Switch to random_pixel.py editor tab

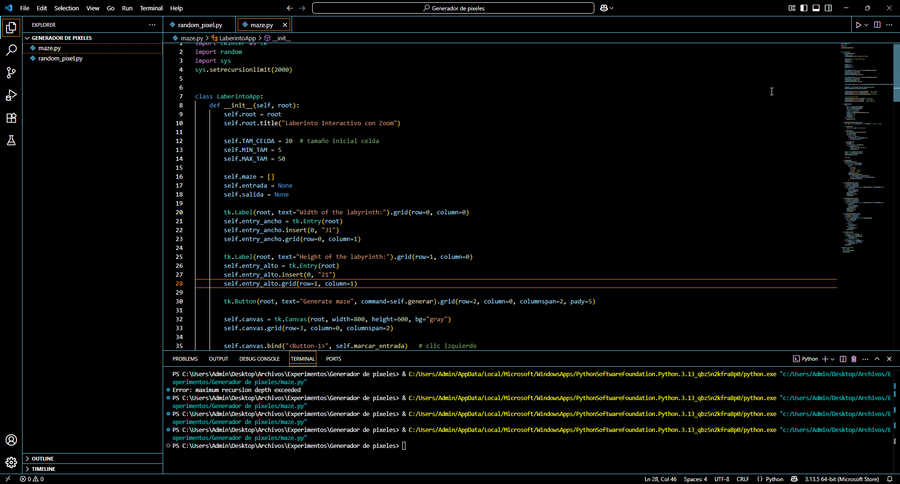(x=199, y=25)
